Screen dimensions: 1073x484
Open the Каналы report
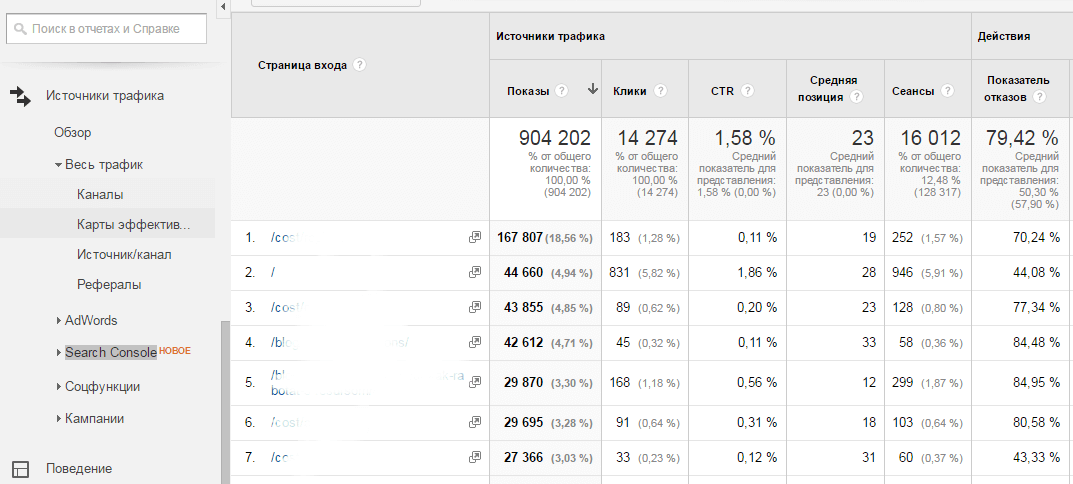pyautogui.click(x=100, y=194)
